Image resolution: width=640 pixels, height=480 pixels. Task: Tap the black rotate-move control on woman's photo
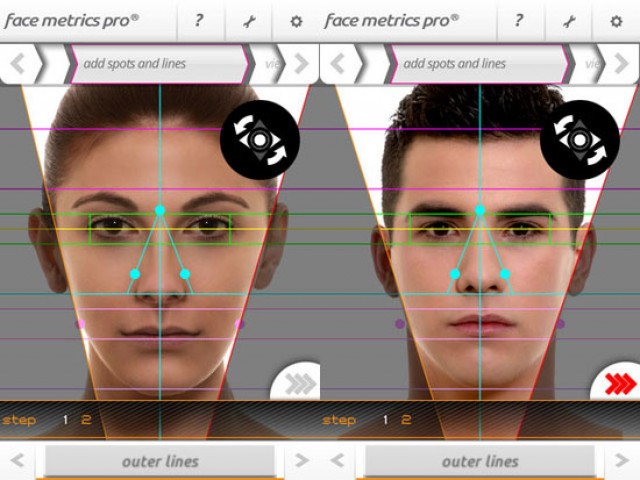tap(259, 140)
